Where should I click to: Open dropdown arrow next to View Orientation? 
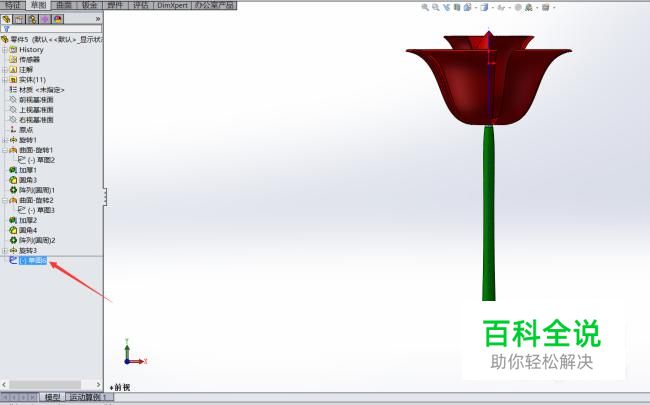click(475, 7)
